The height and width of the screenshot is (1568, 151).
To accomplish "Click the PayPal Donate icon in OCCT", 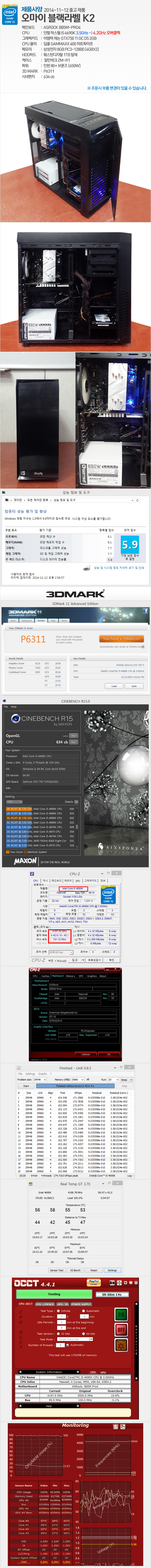I will [x=94, y=1282].
